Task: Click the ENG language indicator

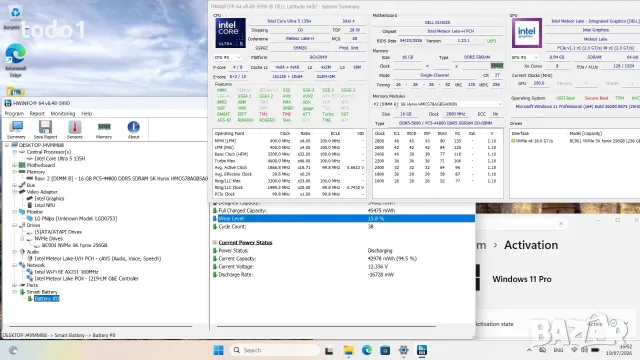Action: [558, 350]
